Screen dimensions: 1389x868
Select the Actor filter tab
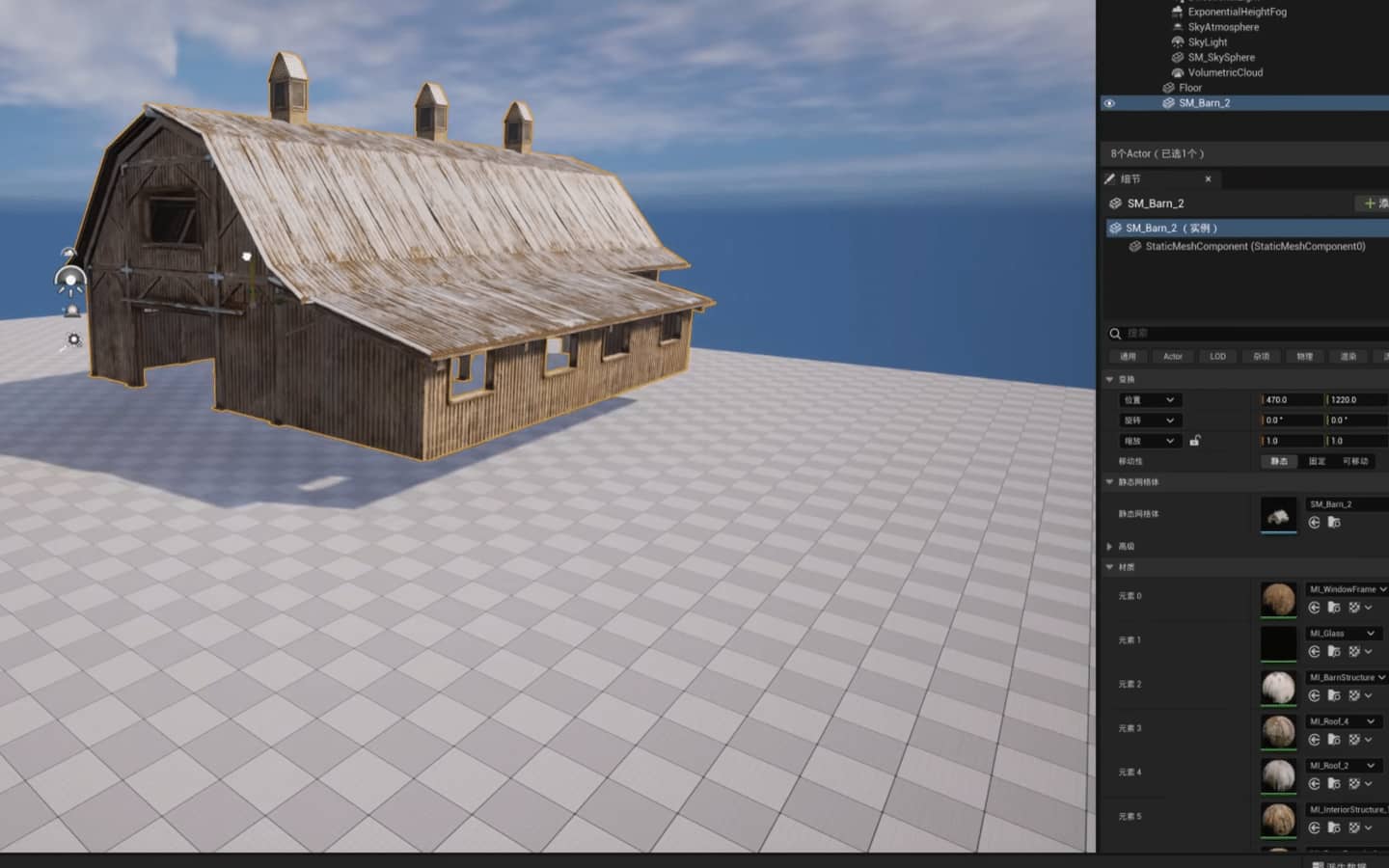(x=1173, y=356)
